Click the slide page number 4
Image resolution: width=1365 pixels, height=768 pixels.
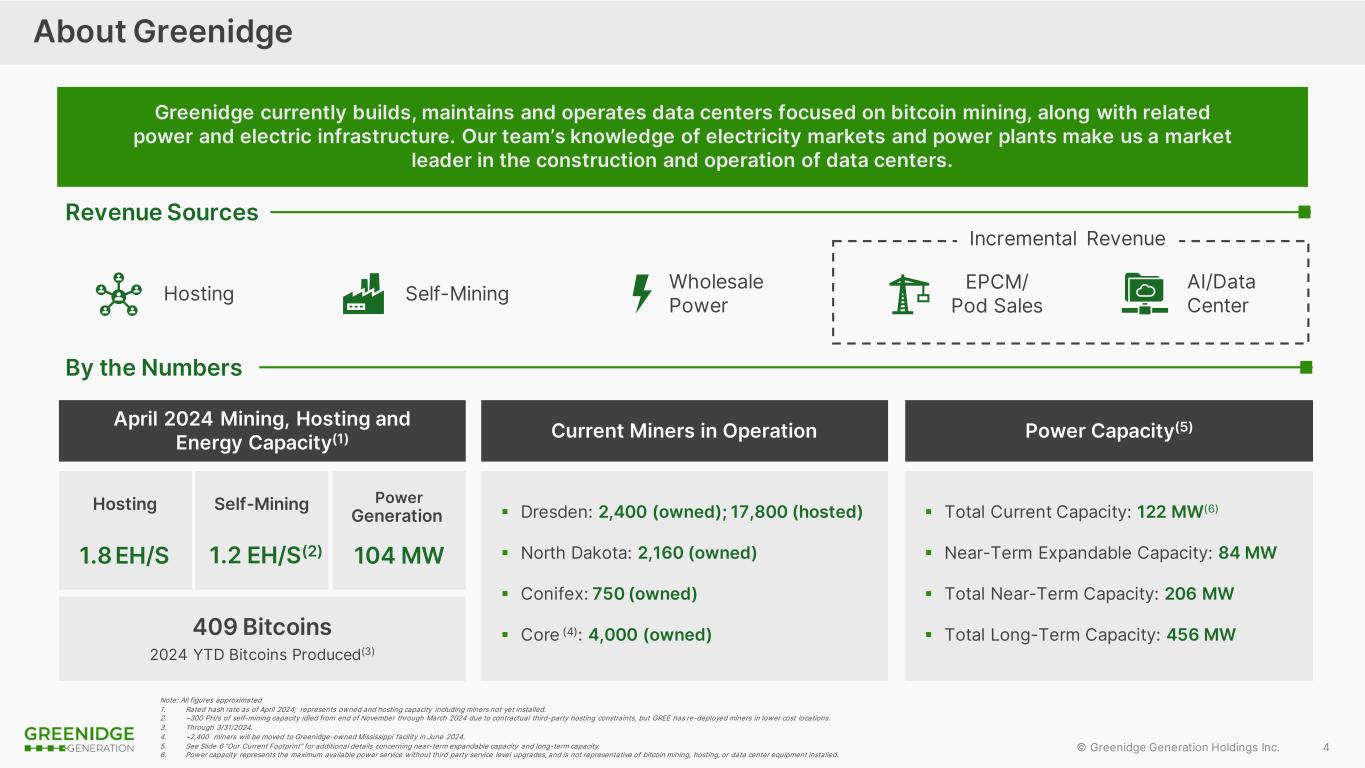tap(1326, 747)
